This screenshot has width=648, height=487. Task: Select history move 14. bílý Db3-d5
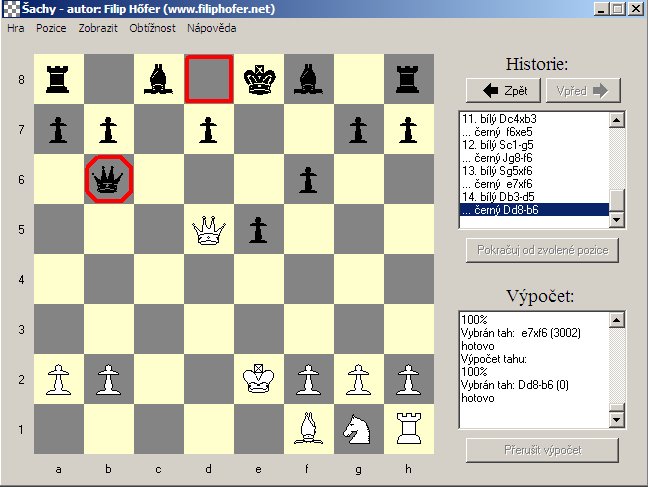tap(534, 197)
